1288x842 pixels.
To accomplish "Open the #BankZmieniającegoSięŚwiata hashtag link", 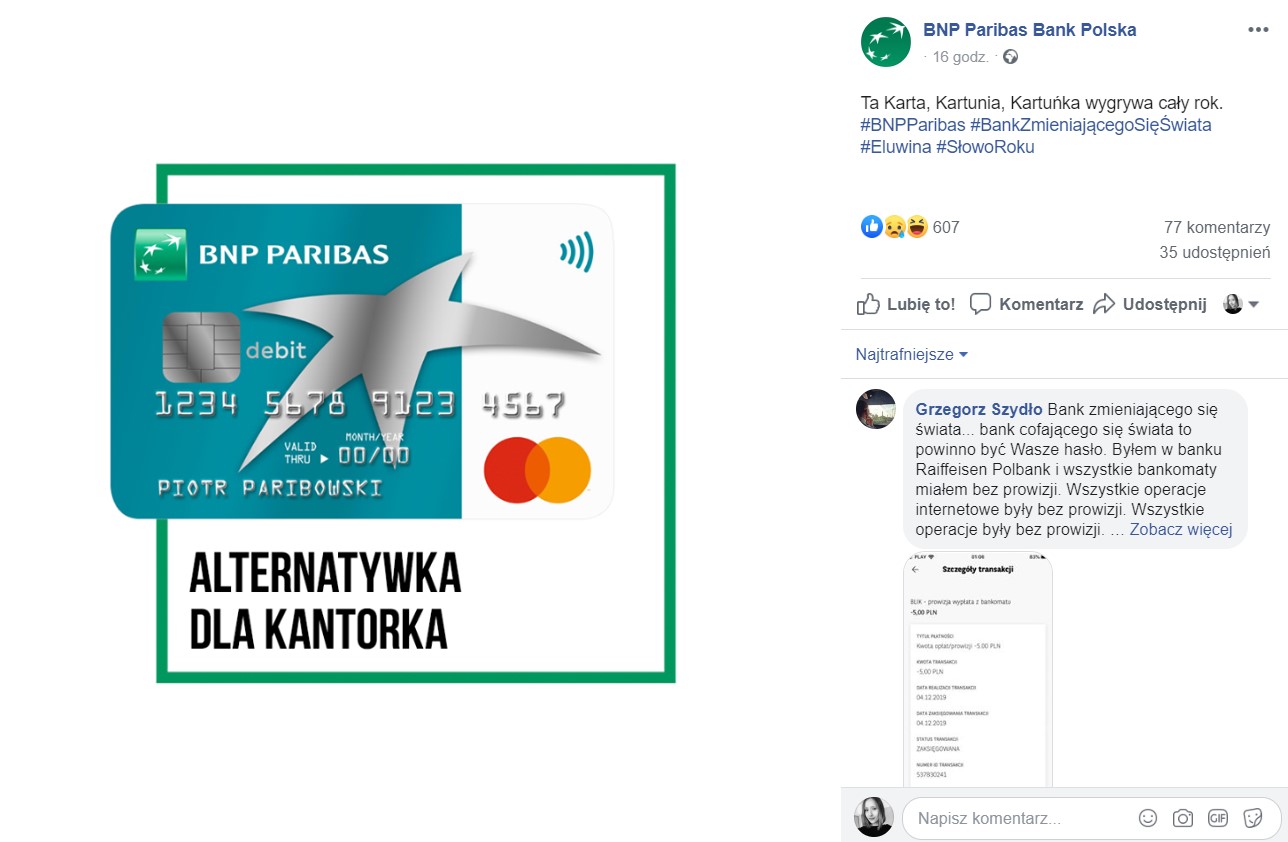I will pos(1090,125).
